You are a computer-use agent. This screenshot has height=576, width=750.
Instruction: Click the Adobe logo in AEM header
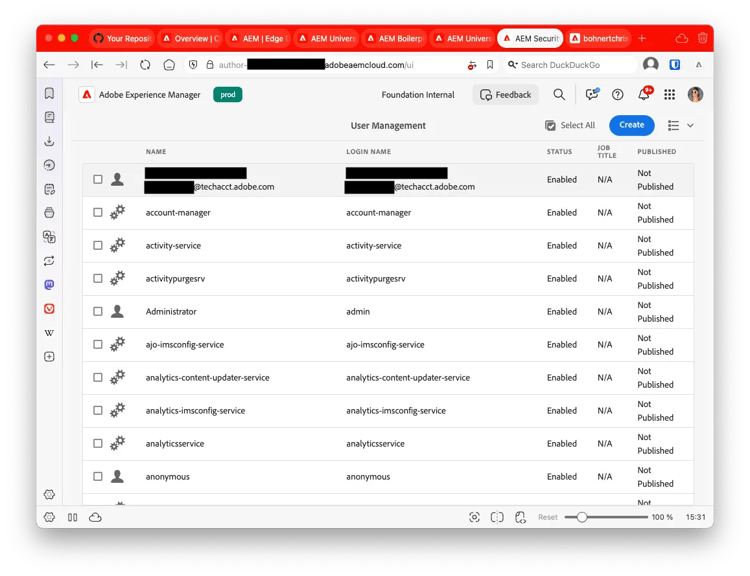[86, 95]
